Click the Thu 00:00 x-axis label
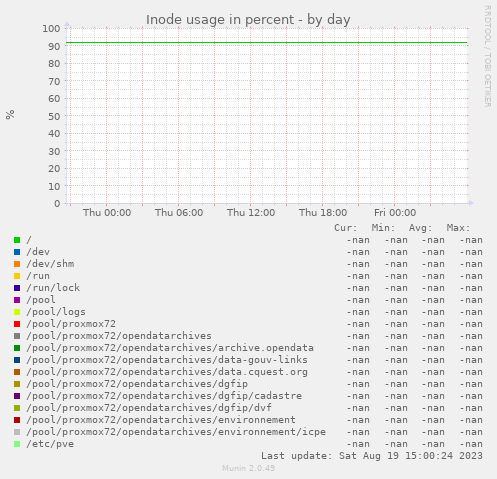 coord(107,213)
